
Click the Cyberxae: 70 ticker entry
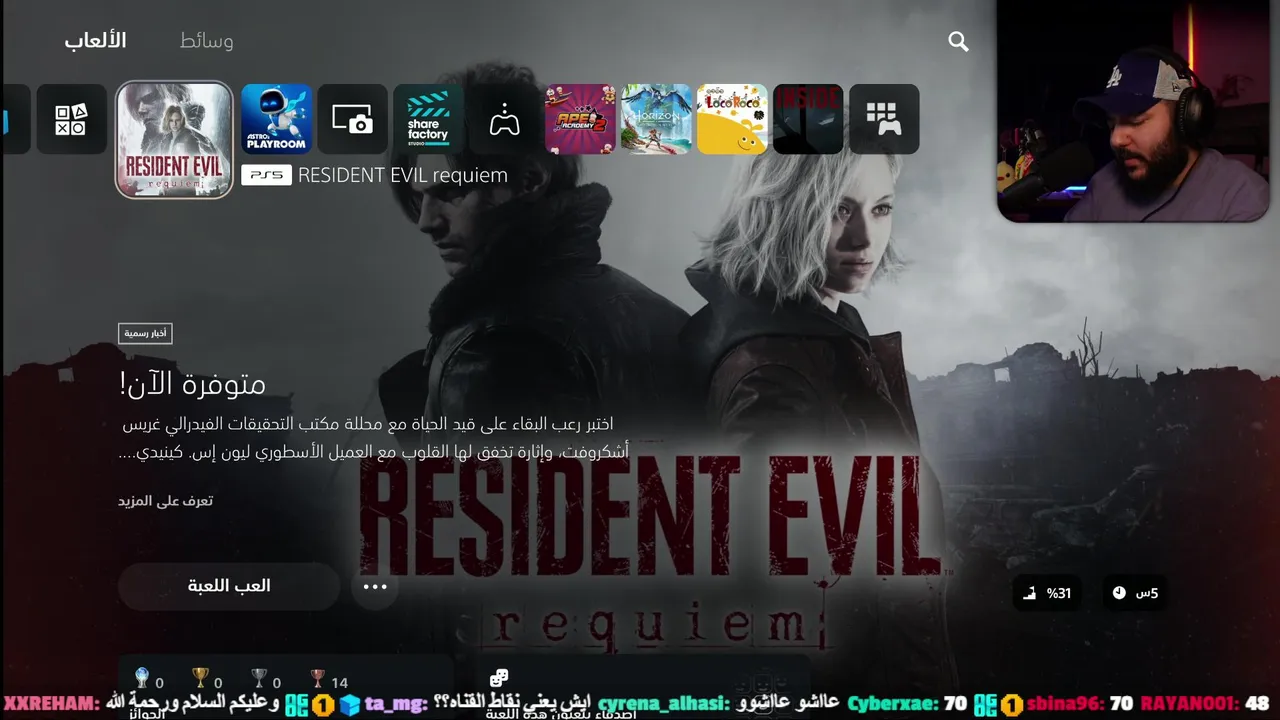click(907, 704)
